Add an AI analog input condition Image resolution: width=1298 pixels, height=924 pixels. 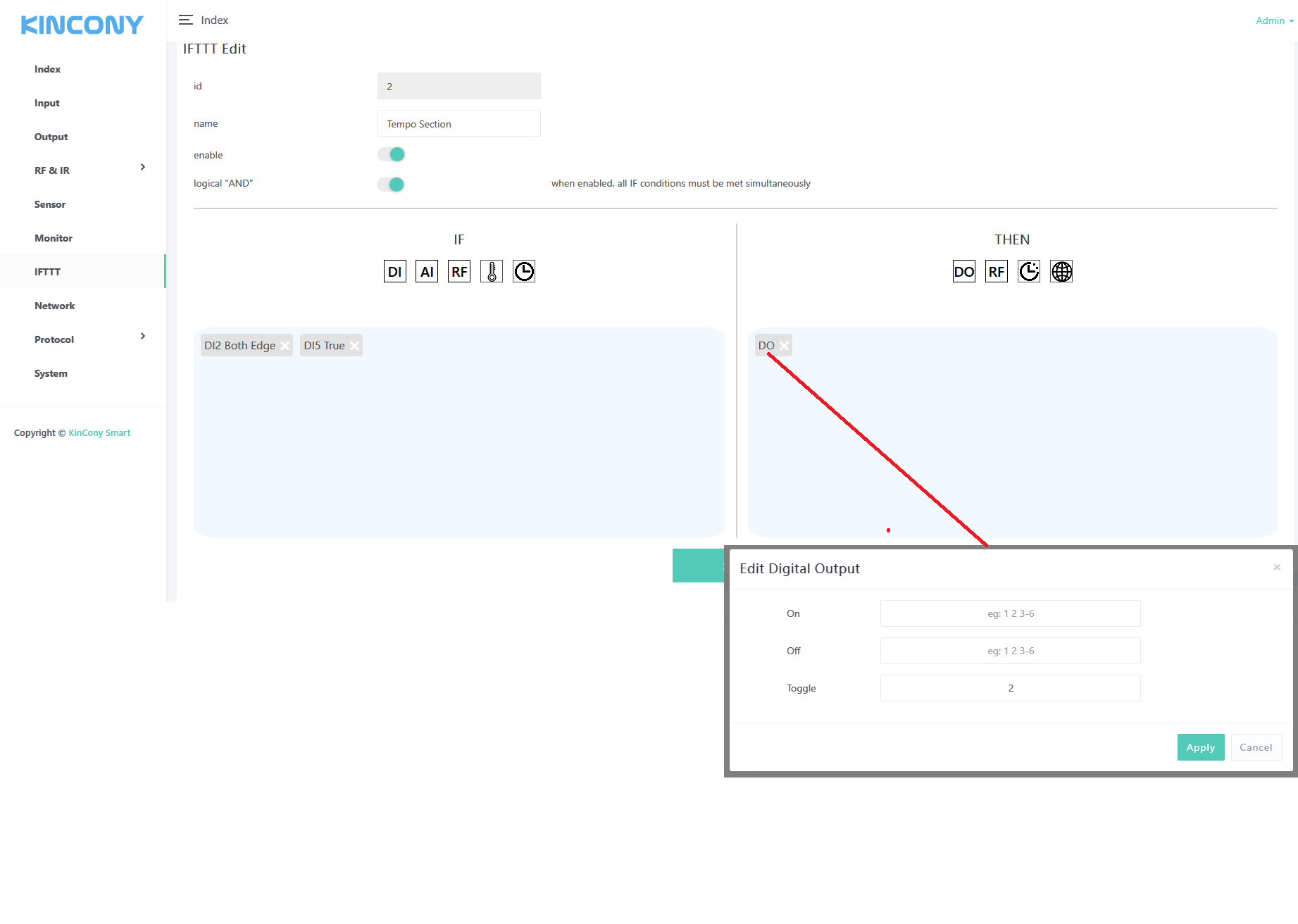pyautogui.click(x=427, y=272)
